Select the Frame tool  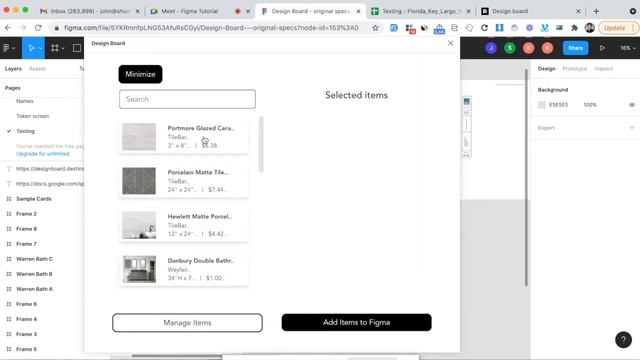[x=55, y=48]
